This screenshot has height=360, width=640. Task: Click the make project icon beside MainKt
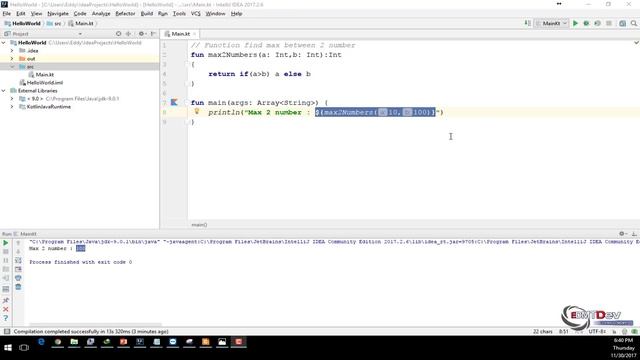pos(527,23)
